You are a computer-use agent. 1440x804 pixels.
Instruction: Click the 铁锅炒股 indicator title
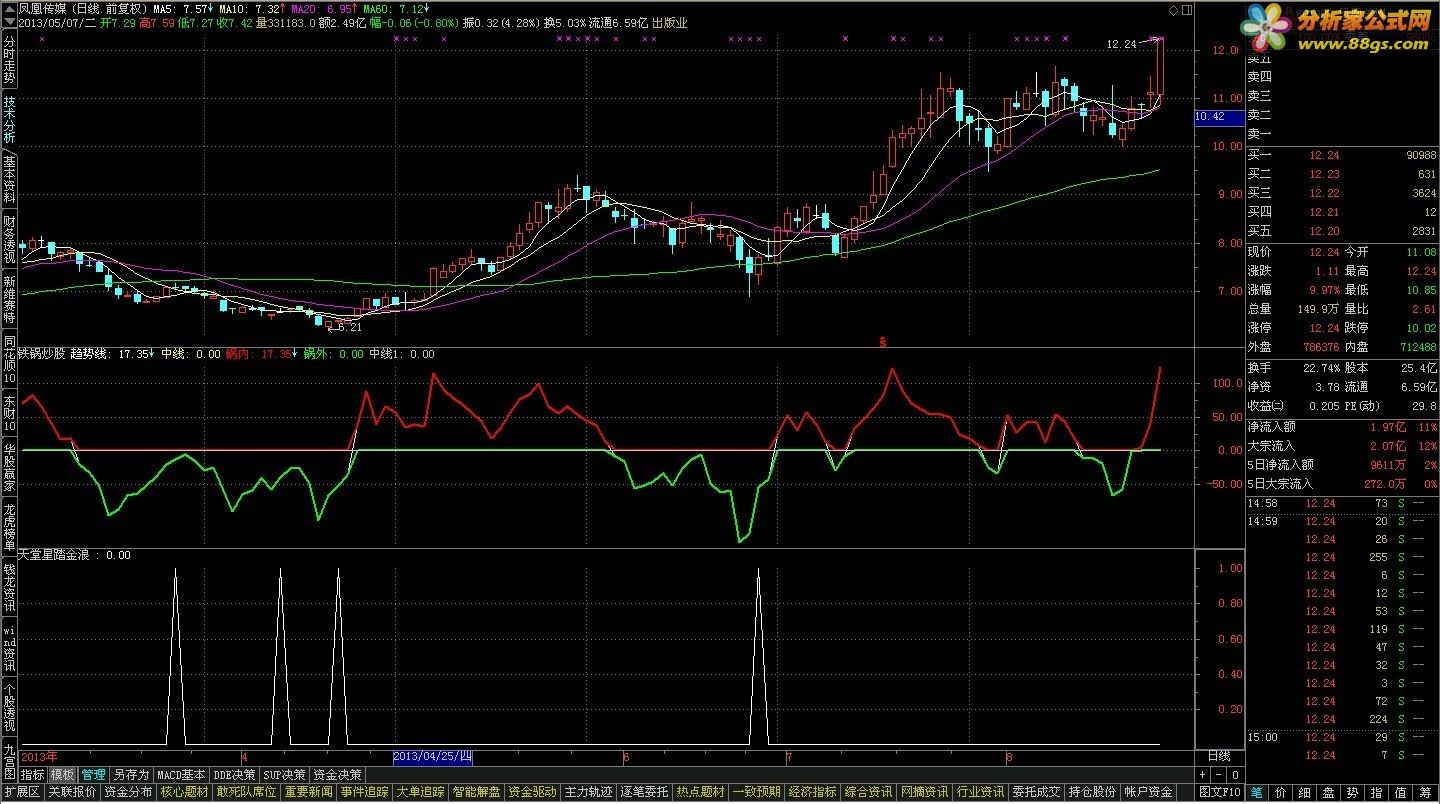[42, 353]
